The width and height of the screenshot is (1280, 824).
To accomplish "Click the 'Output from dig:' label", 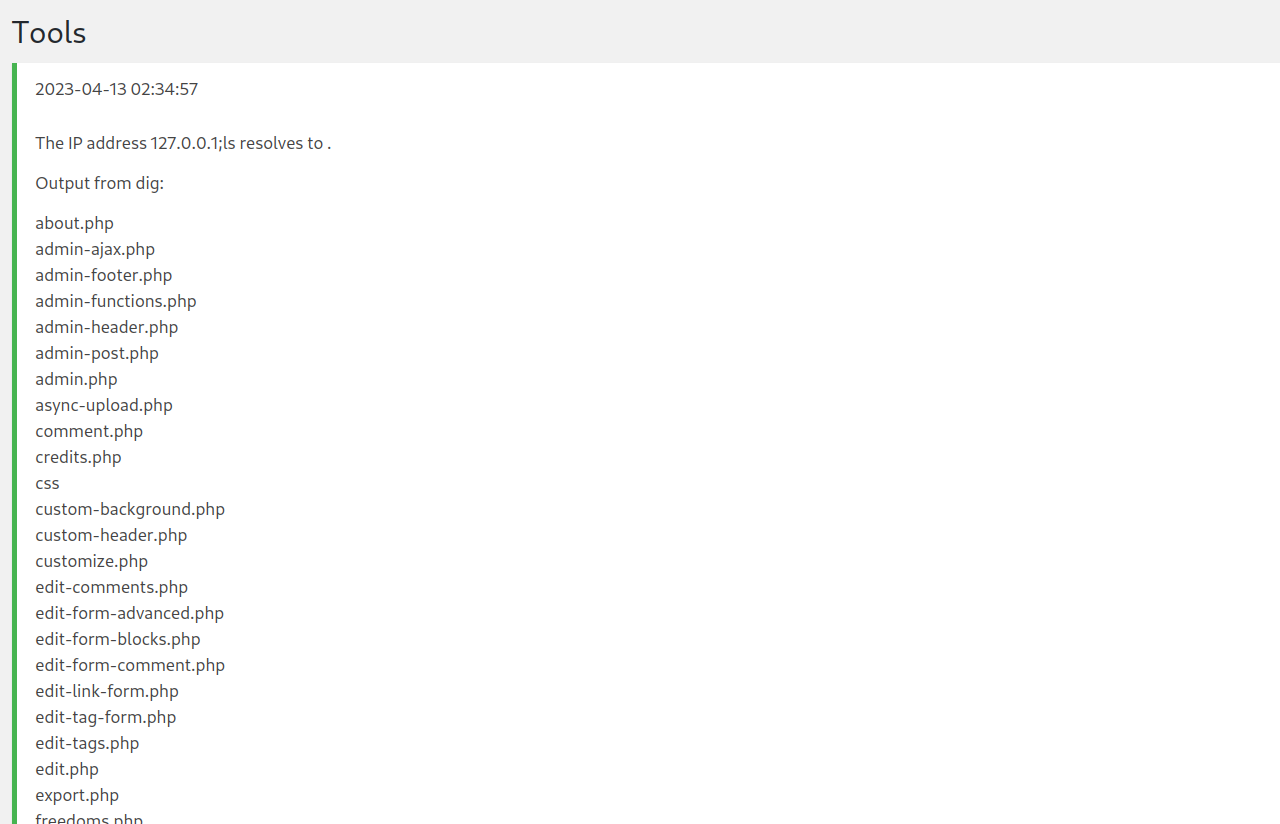I will click(x=99, y=183).
